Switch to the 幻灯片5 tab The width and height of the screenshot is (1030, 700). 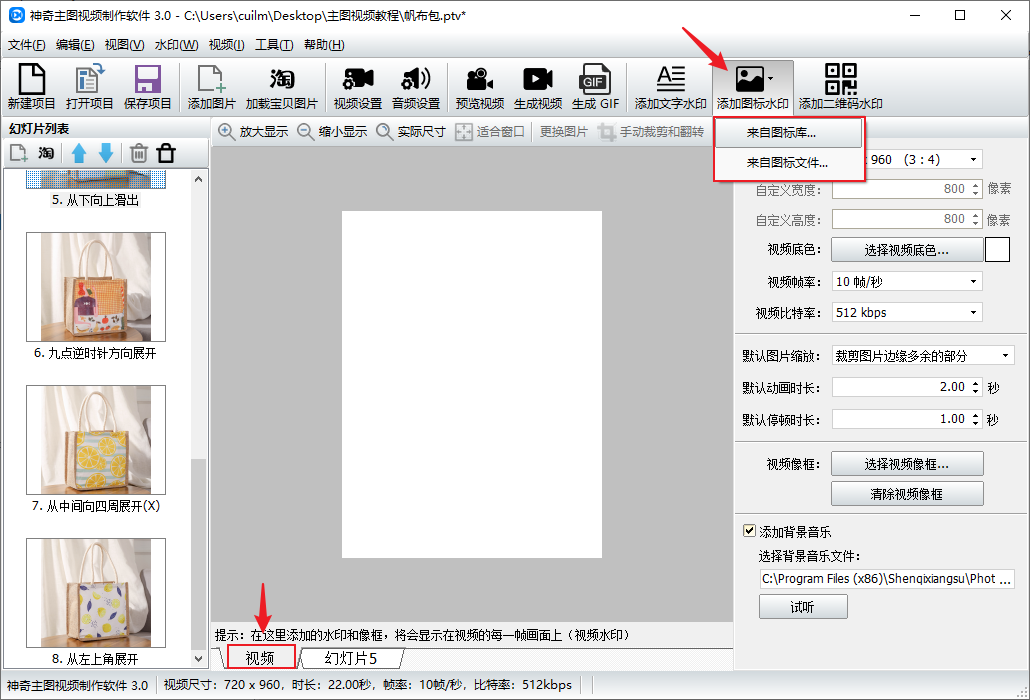tap(352, 658)
